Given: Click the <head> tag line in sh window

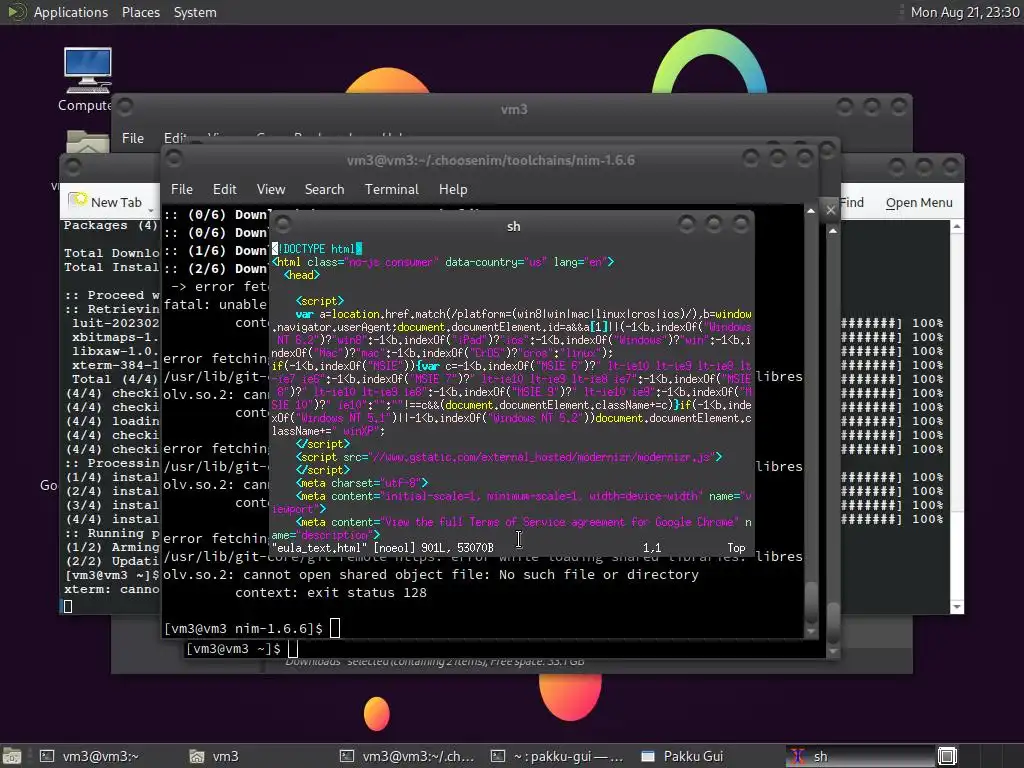Looking at the screenshot, I should [x=301, y=275].
